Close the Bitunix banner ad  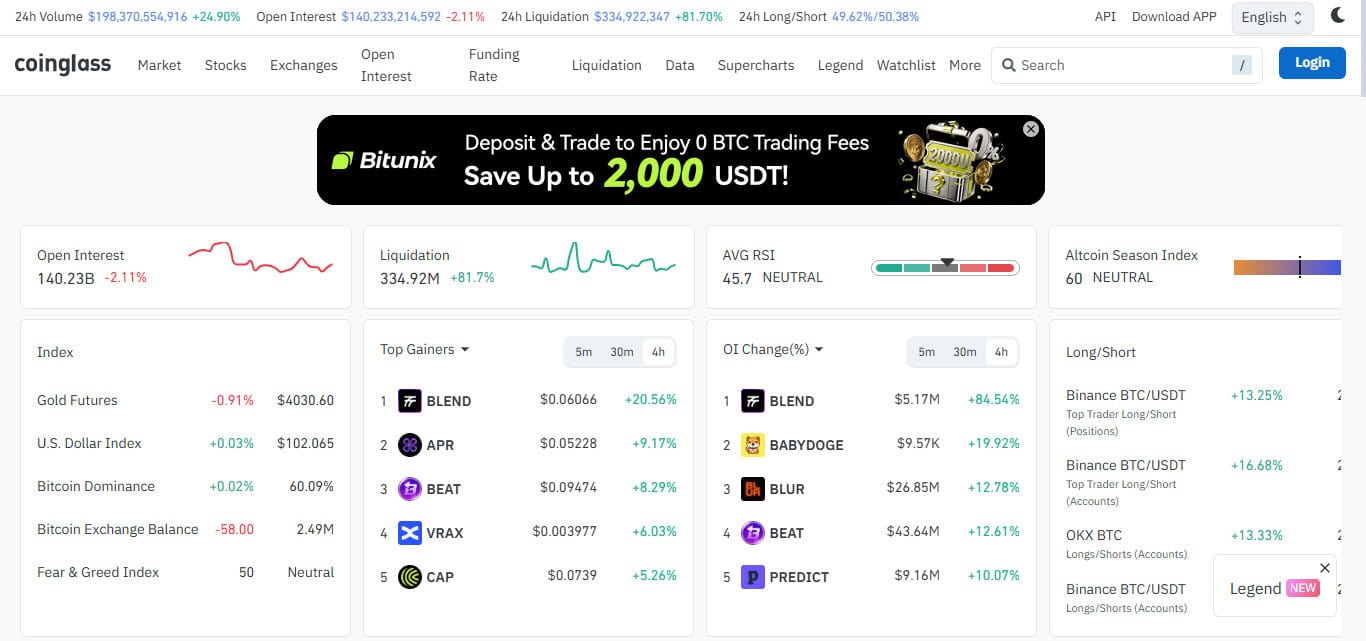coord(1031,129)
